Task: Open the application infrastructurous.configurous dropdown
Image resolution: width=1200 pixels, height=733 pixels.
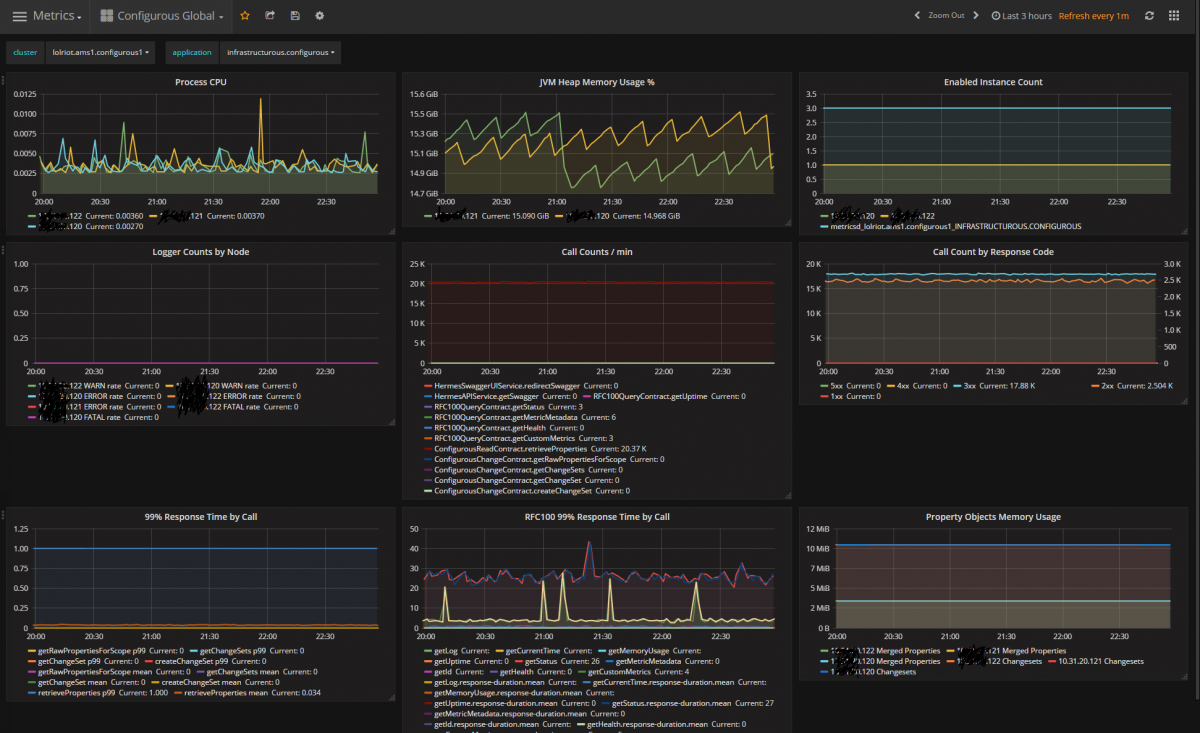Action: coord(280,52)
